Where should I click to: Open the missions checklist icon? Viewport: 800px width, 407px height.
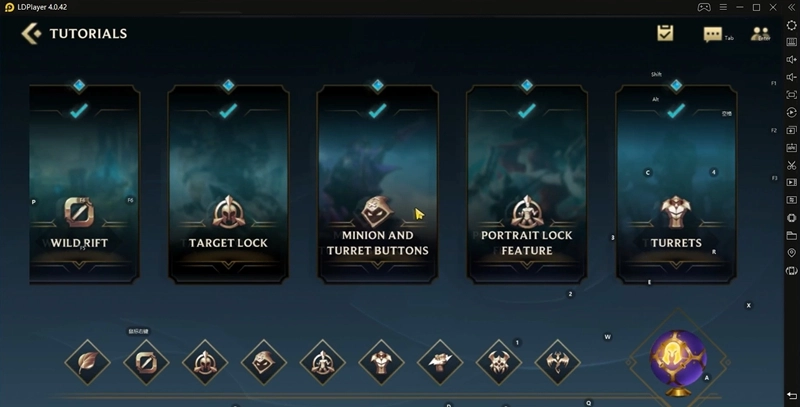665,33
